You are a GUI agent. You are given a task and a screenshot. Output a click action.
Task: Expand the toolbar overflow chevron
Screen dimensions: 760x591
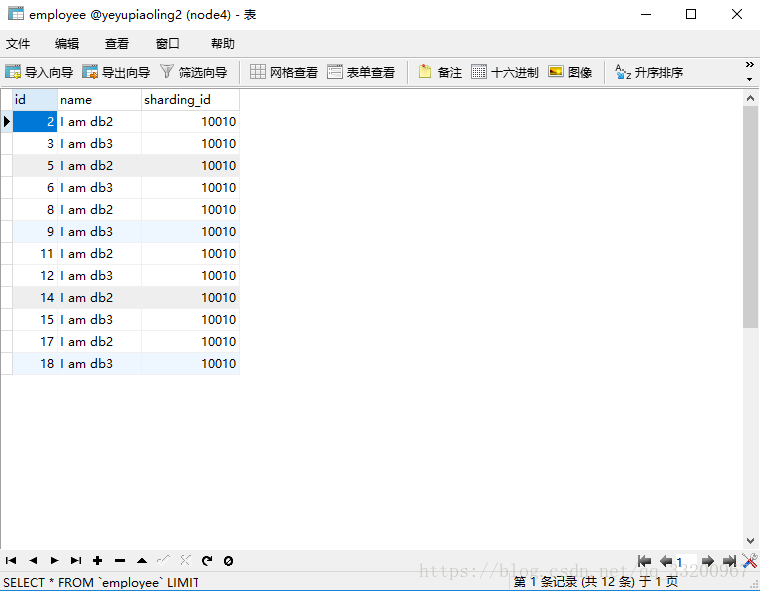coord(749,72)
